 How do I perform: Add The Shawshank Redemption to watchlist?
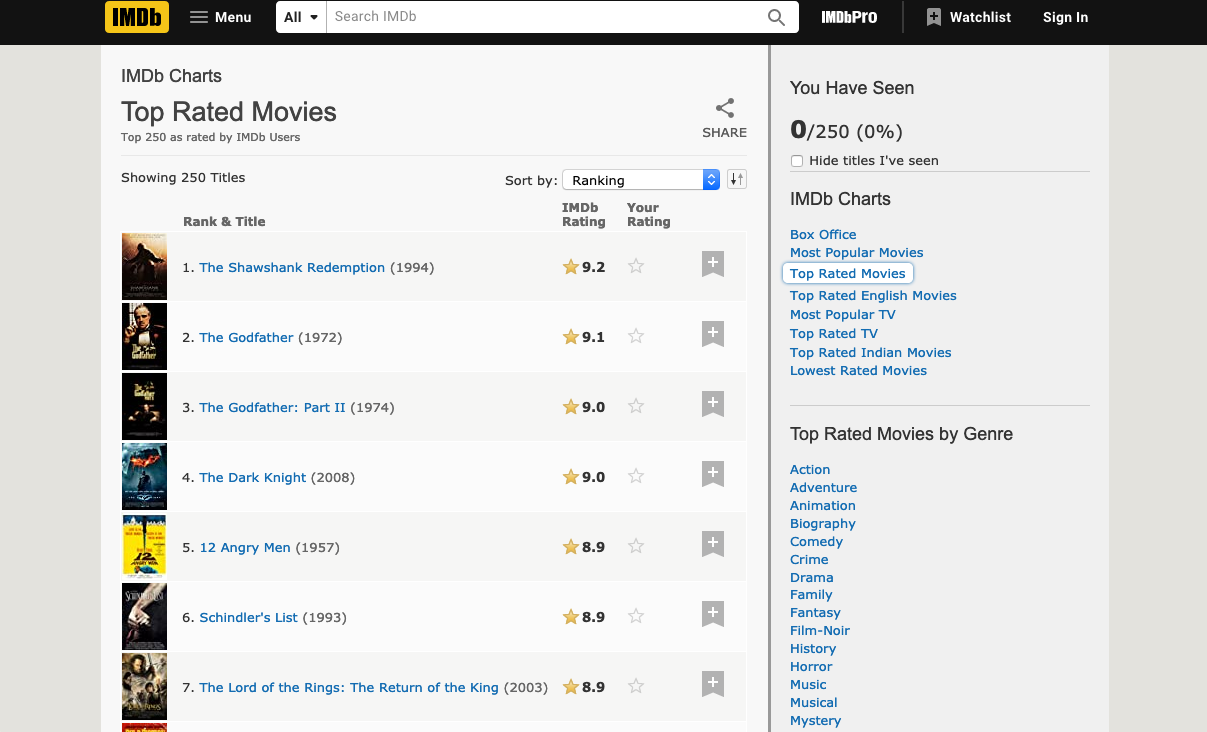click(712, 265)
